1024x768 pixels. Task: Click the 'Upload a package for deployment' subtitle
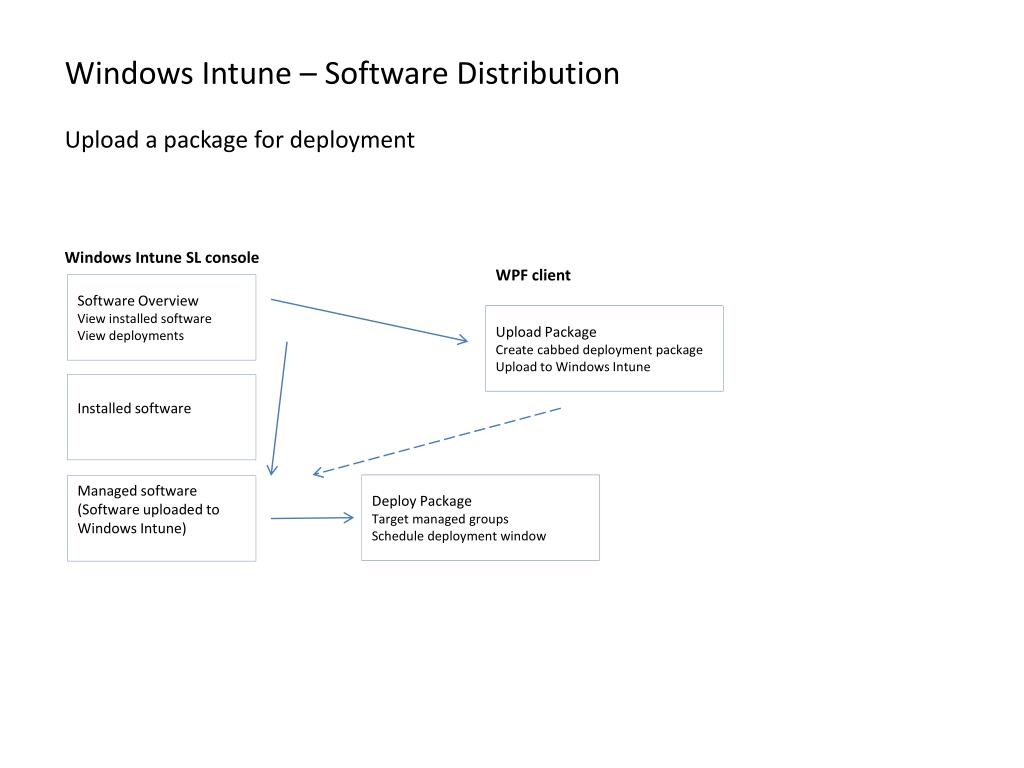(240, 140)
